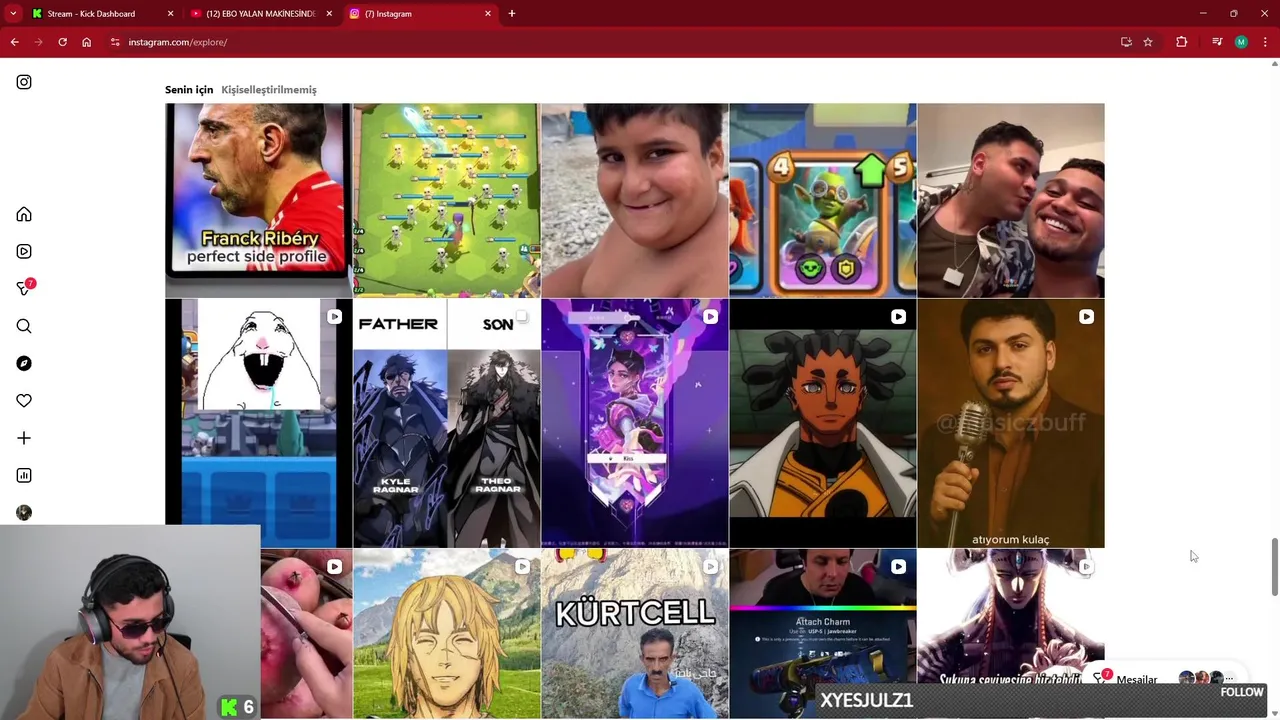
Task: Click FOLLOW button on overlay
Action: (1242, 692)
